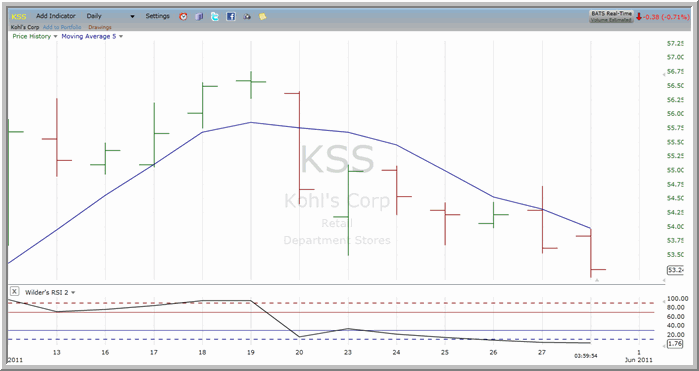
Task: Click the 1.76 RSI value label
Action: 675,344
